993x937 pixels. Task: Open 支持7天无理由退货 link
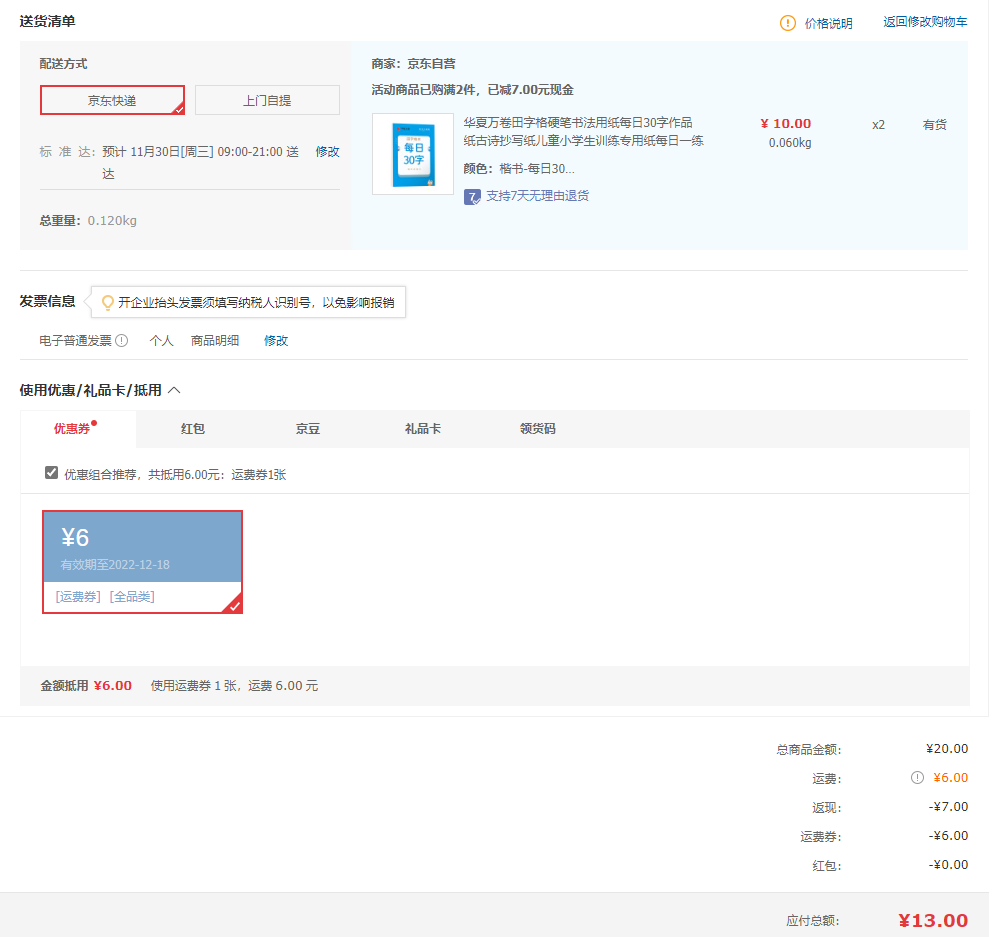coord(537,196)
